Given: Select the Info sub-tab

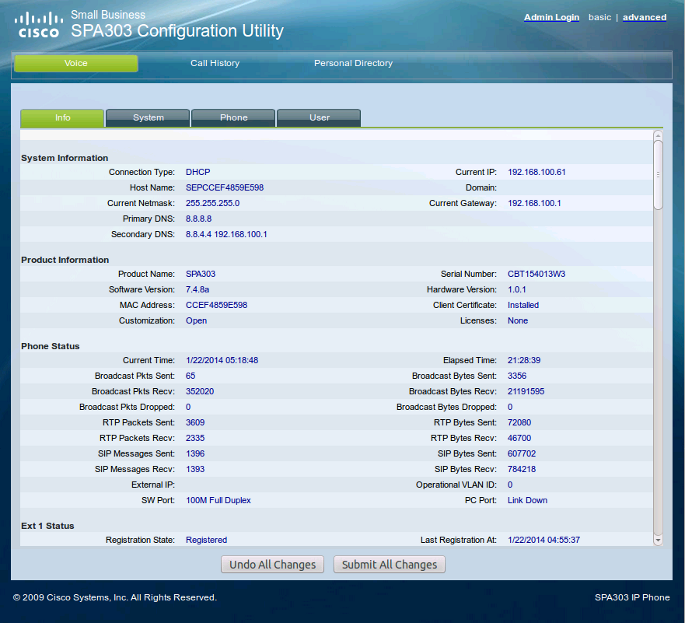Looking at the screenshot, I should [62, 118].
